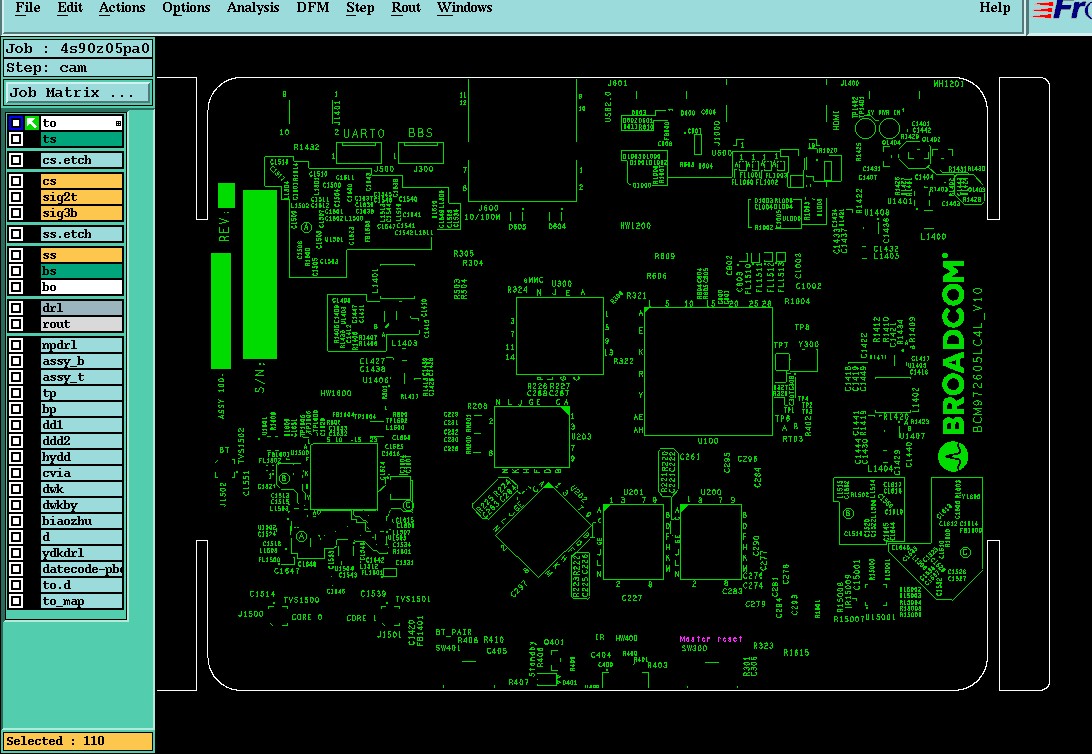Open the Step menu
Viewport: 1092px width, 754px height.
click(360, 8)
